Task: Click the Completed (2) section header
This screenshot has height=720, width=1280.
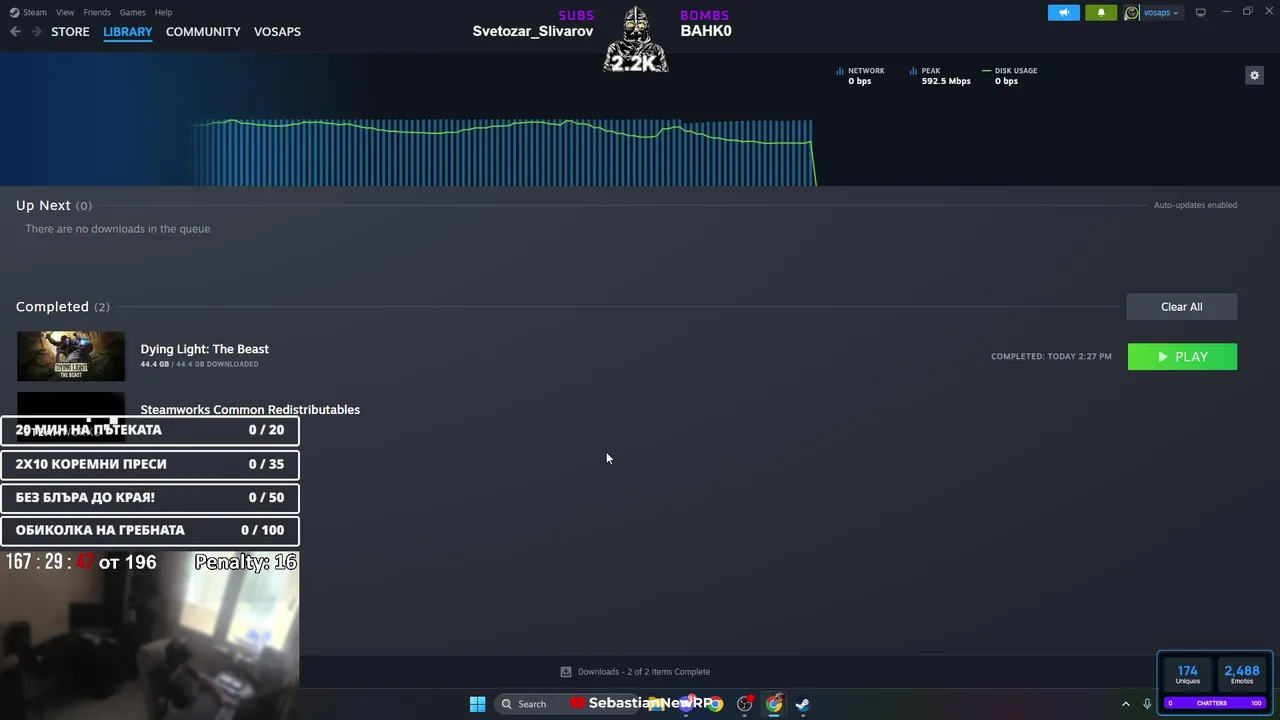Action: pos(63,307)
